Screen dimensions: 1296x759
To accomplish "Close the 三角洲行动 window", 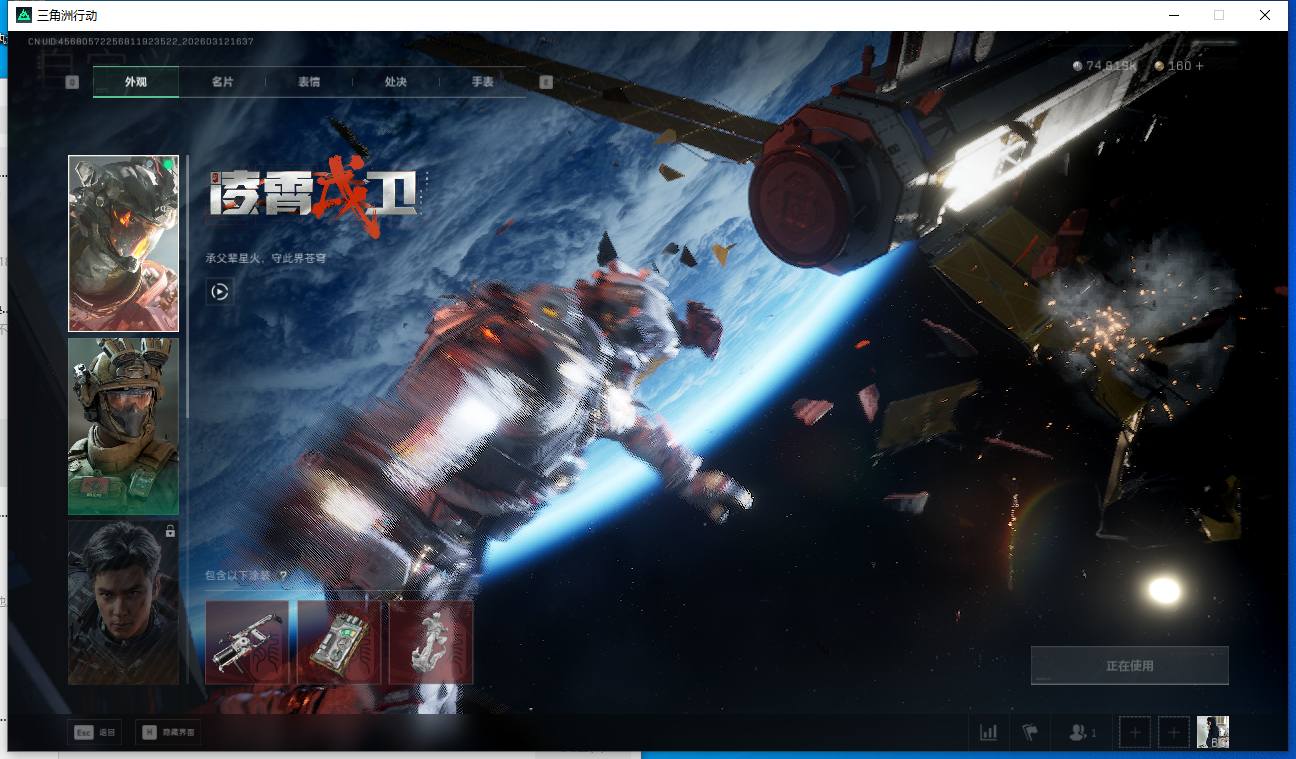I will 1265,15.
